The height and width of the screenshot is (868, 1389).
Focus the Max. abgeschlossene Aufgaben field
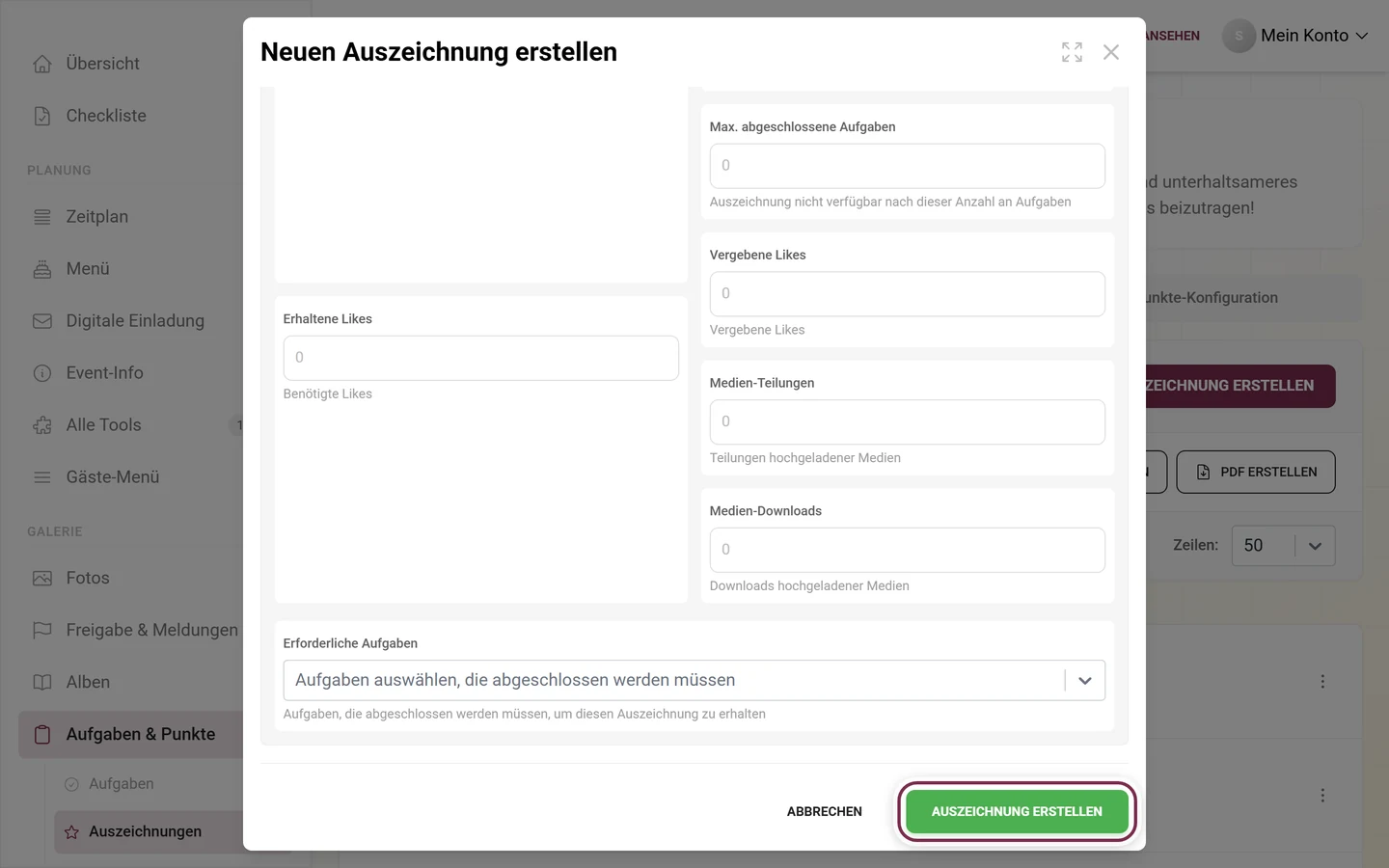pyautogui.click(x=908, y=166)
